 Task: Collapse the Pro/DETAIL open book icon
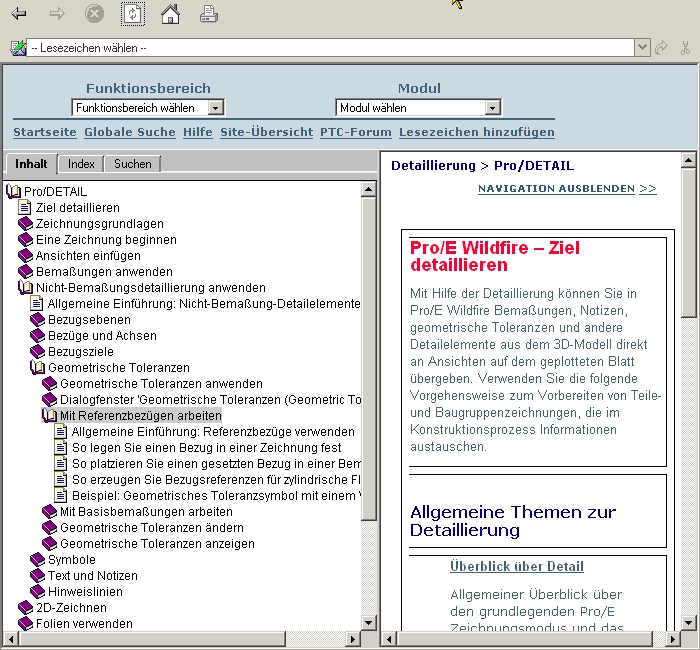tap(13, 192)
